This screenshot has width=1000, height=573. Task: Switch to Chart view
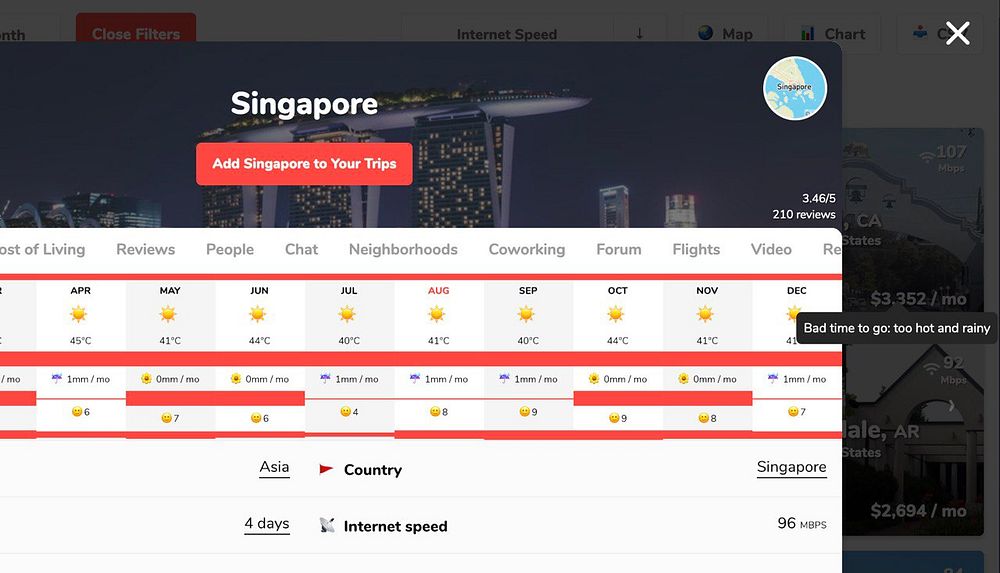(x=834, y=34)
